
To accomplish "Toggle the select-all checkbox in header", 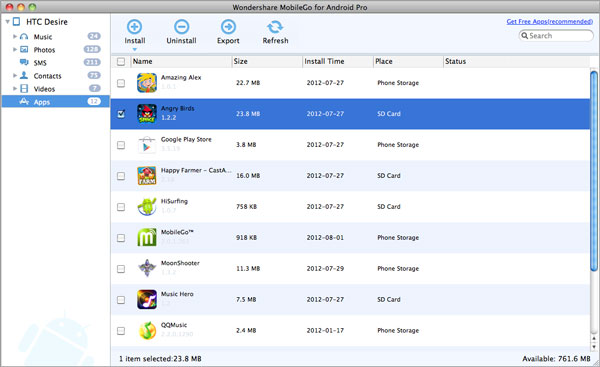I will 121,62.
